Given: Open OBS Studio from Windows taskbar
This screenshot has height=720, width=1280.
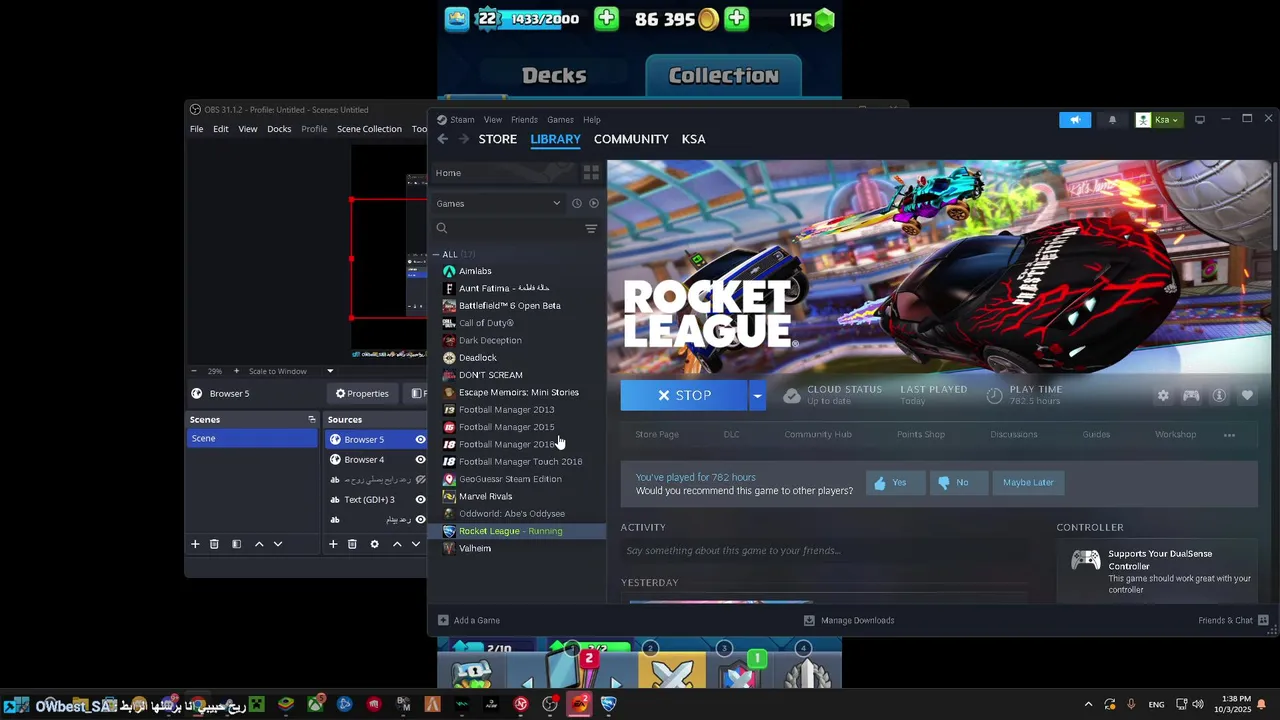Looking at the screenshot, I should click(x=550, y=704).
